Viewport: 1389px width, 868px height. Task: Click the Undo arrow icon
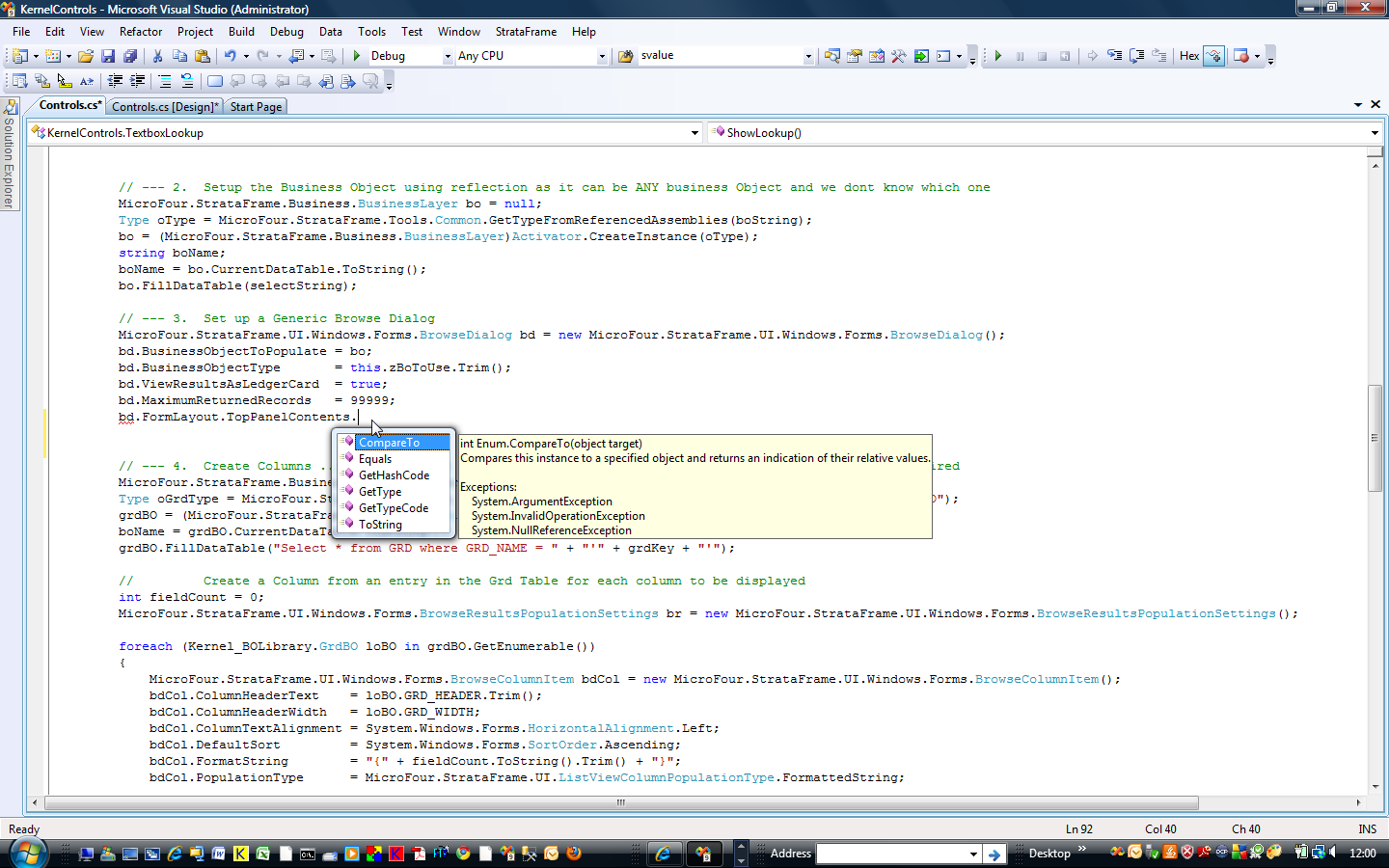(230, 56)
